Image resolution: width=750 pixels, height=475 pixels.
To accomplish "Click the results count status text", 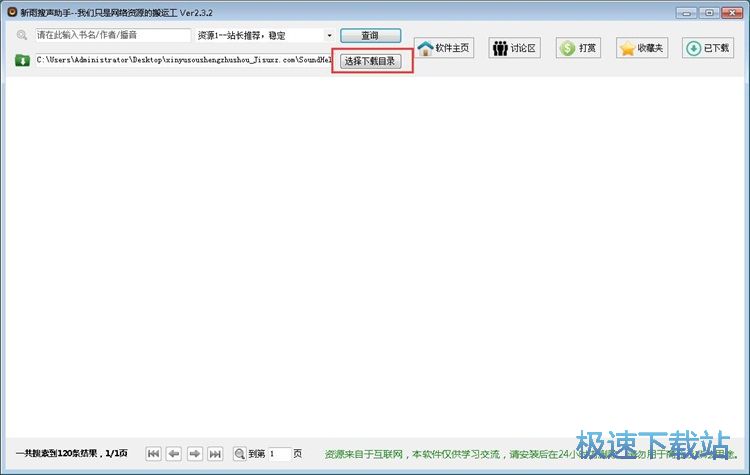I will pos(72,453).
